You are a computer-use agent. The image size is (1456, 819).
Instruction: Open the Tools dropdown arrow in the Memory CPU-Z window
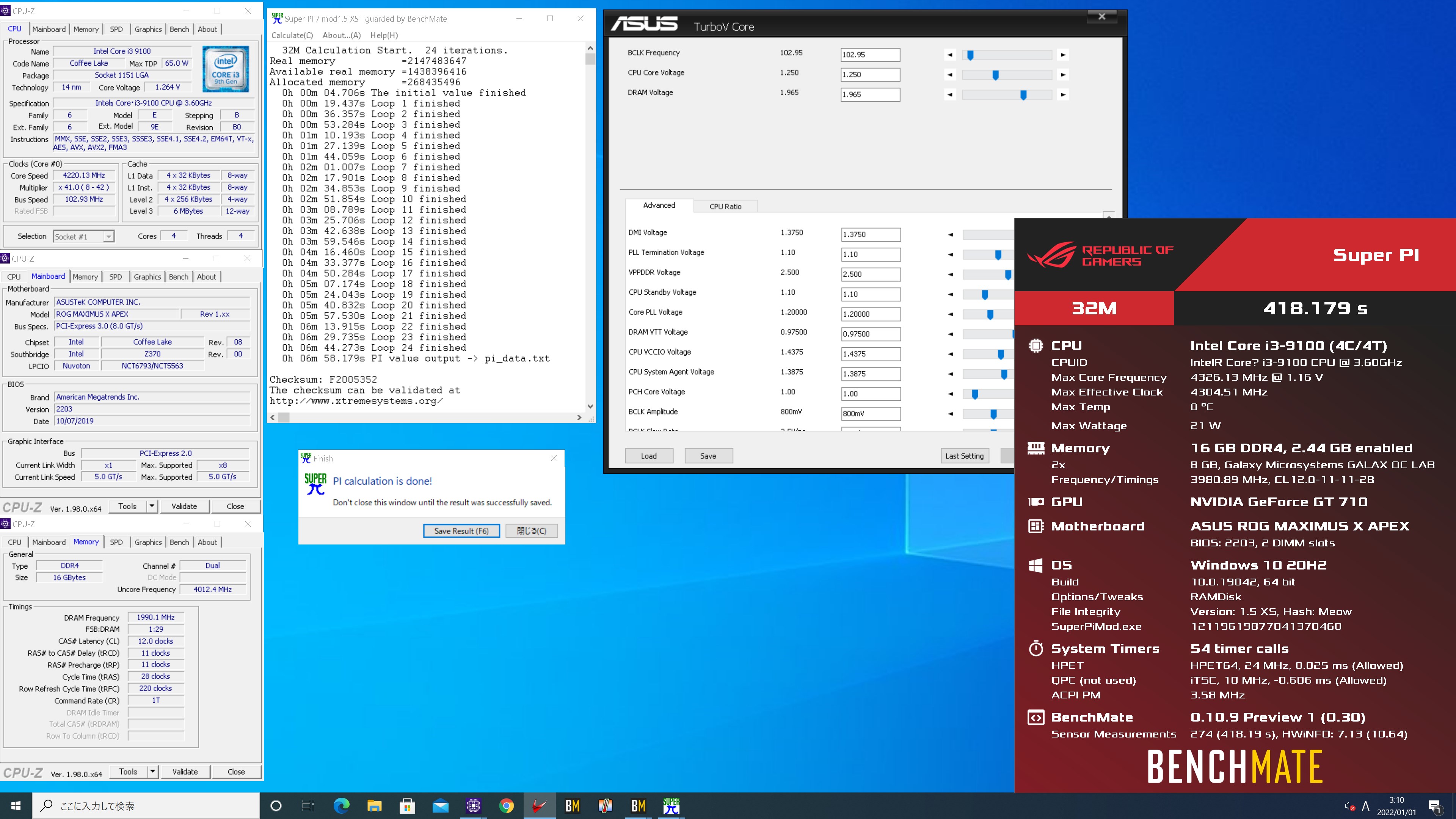click(152, 772)
